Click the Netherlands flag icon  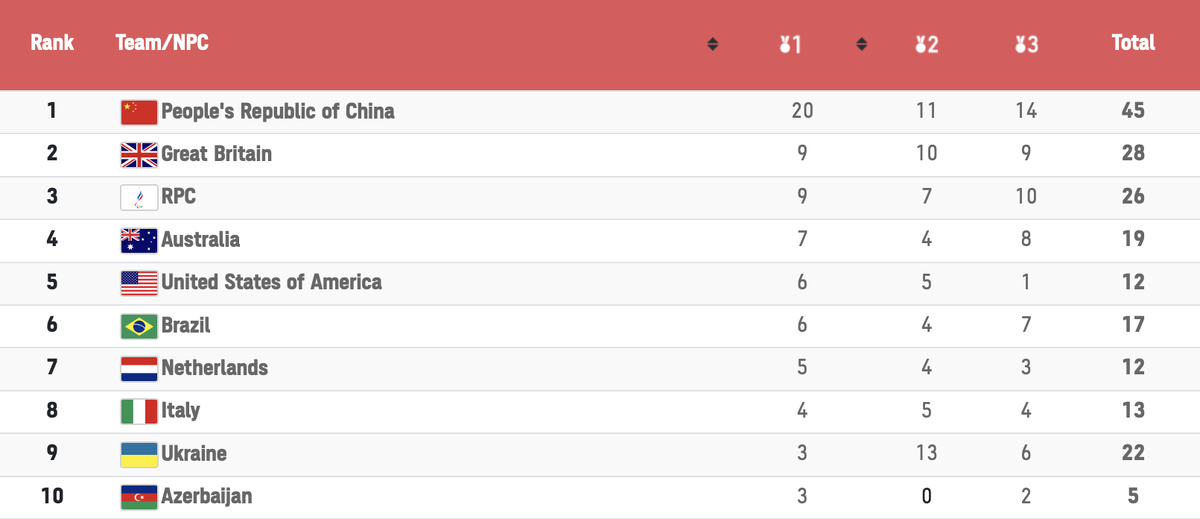[139, 368]
